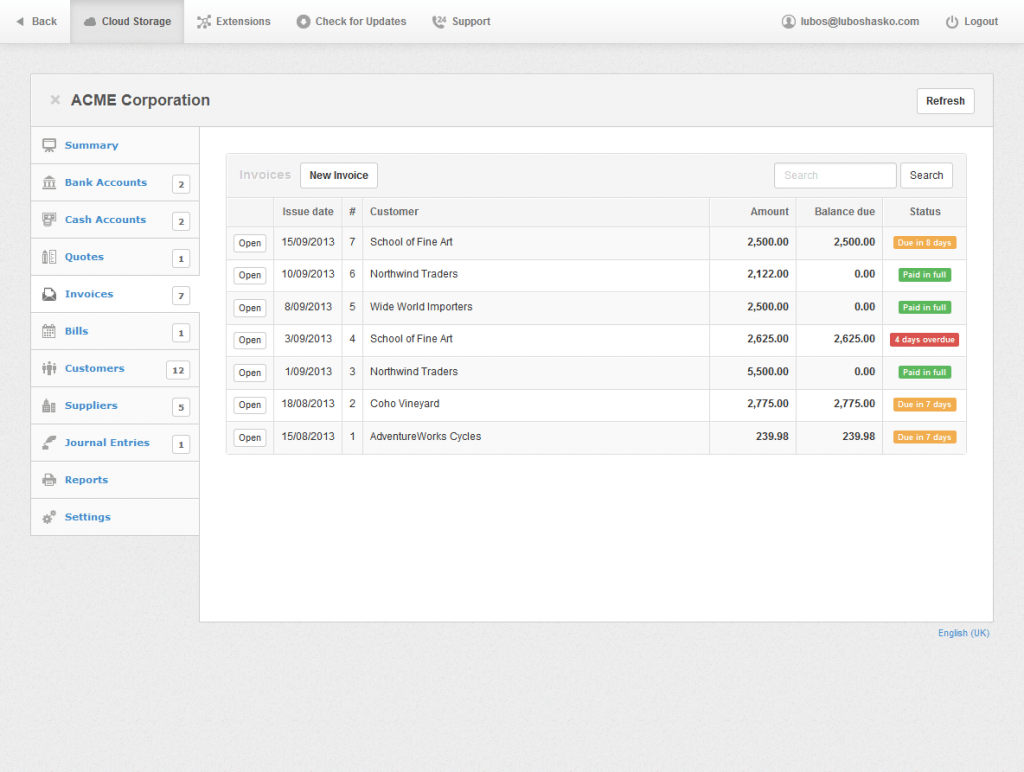
Task: Create a new invoice with New Invoice button
Action: [x=338, y=175]
